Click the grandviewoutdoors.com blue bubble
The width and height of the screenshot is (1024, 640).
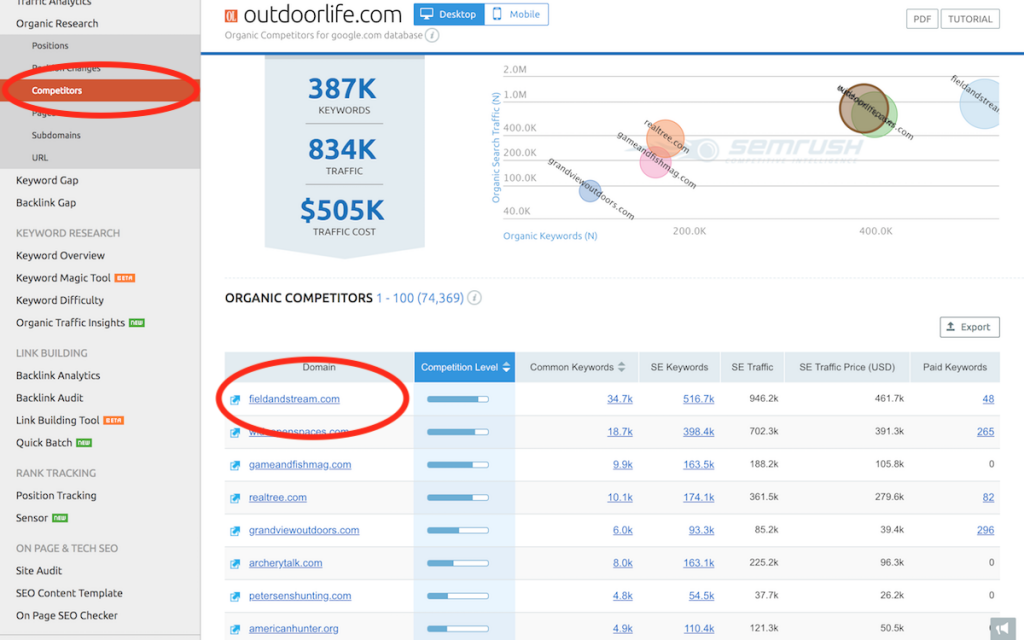coord(590,191)
